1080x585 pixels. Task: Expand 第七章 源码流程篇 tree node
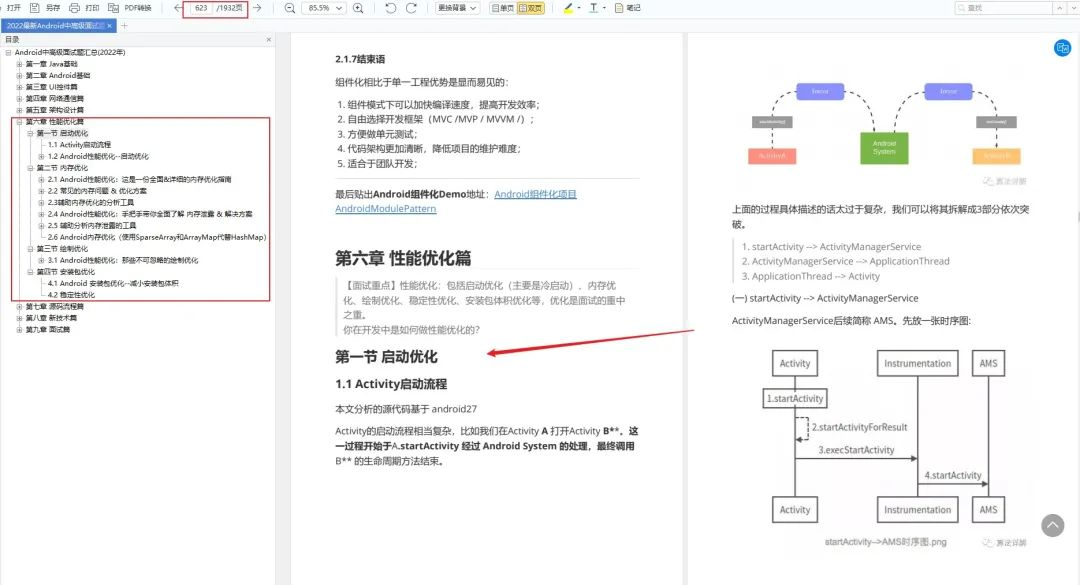pos(19,307)
